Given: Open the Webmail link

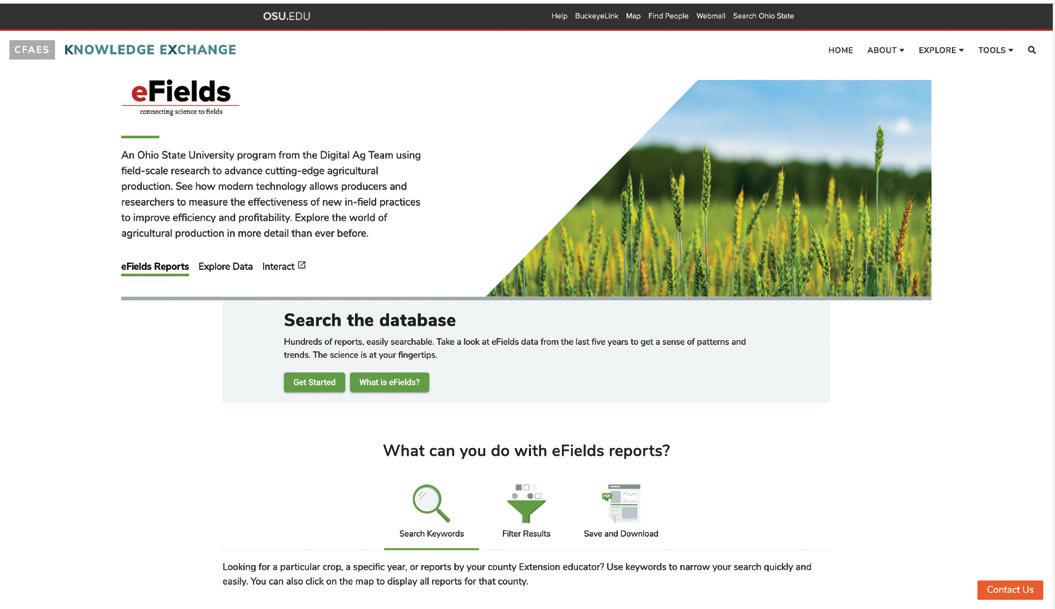Looking at the screenshot, I should pyautogui.click(x=711, y=16).
